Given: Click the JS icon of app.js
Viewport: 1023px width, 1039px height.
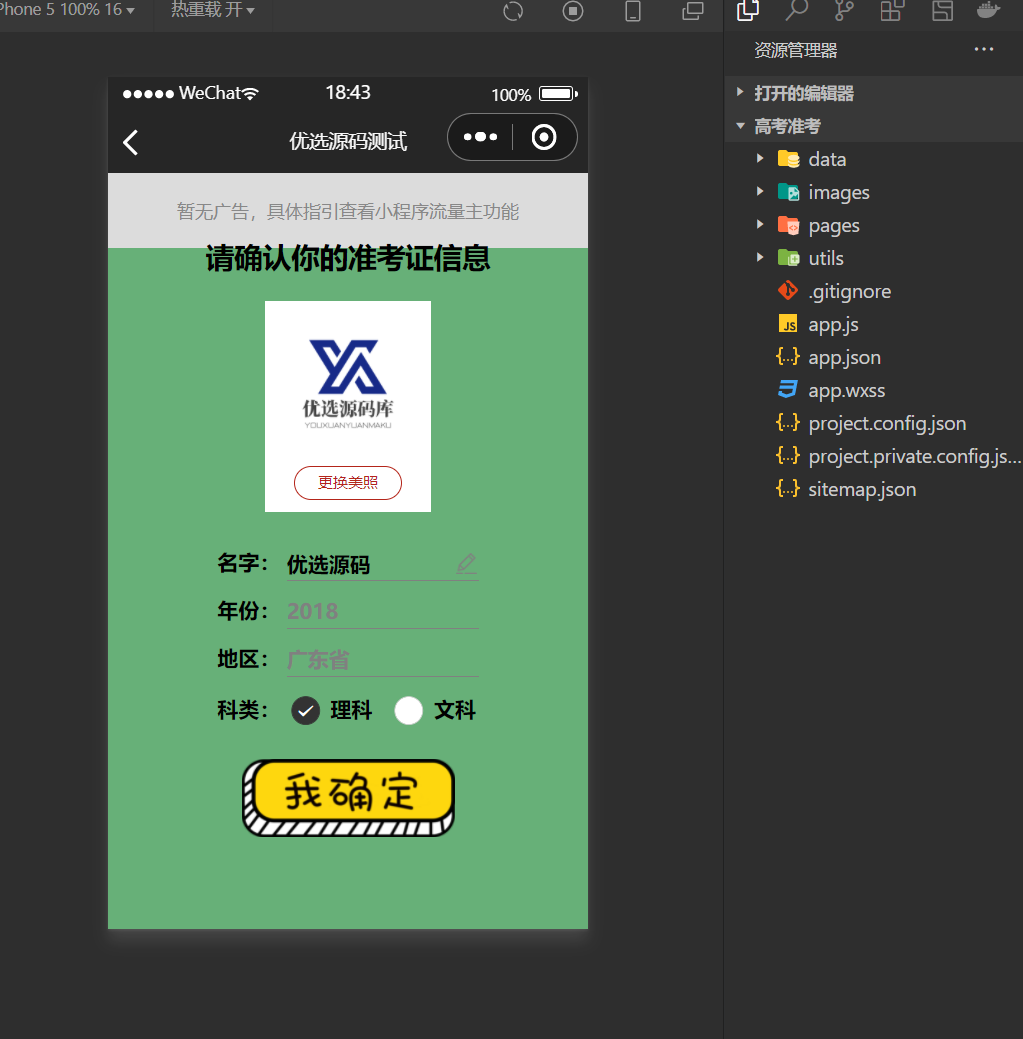Looking at the screenshot, I should (788, 324).
